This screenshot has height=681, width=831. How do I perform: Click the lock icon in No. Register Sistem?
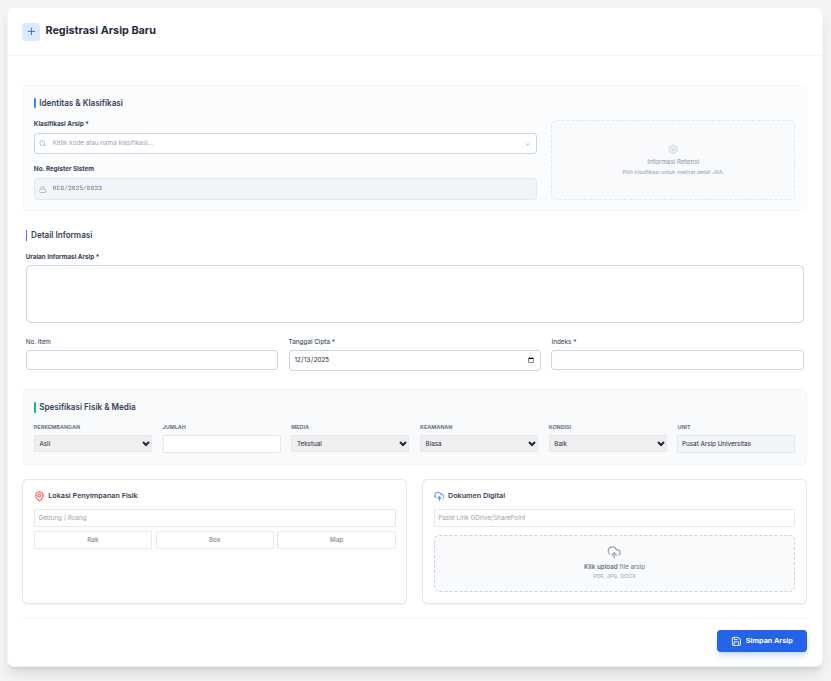pyautogui.click(x=43, y=189)
